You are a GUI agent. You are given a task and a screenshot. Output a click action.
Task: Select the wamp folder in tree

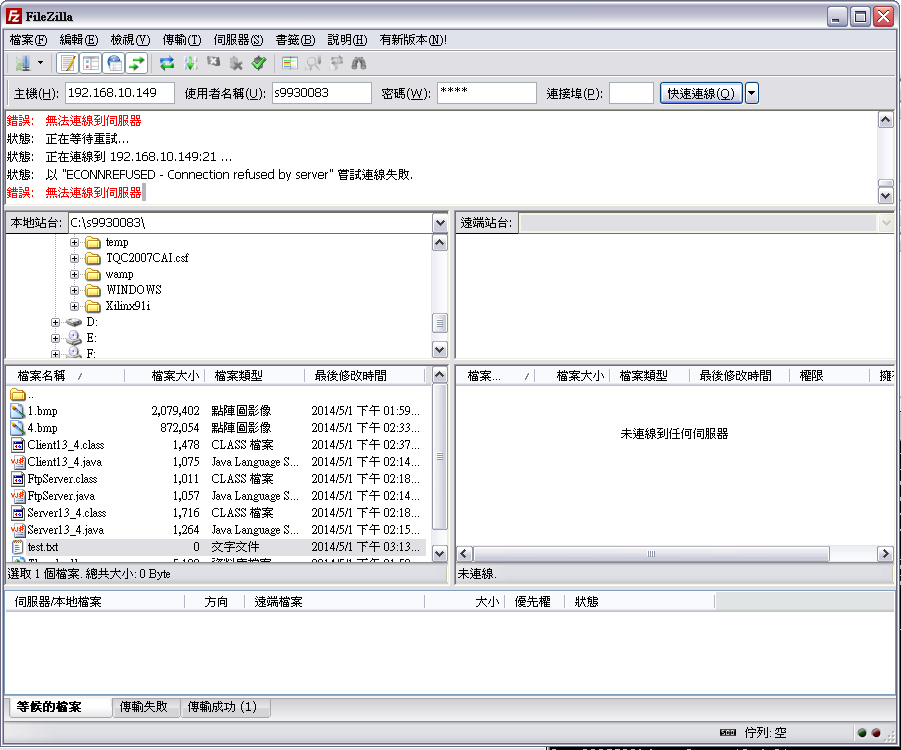(119, 274)
